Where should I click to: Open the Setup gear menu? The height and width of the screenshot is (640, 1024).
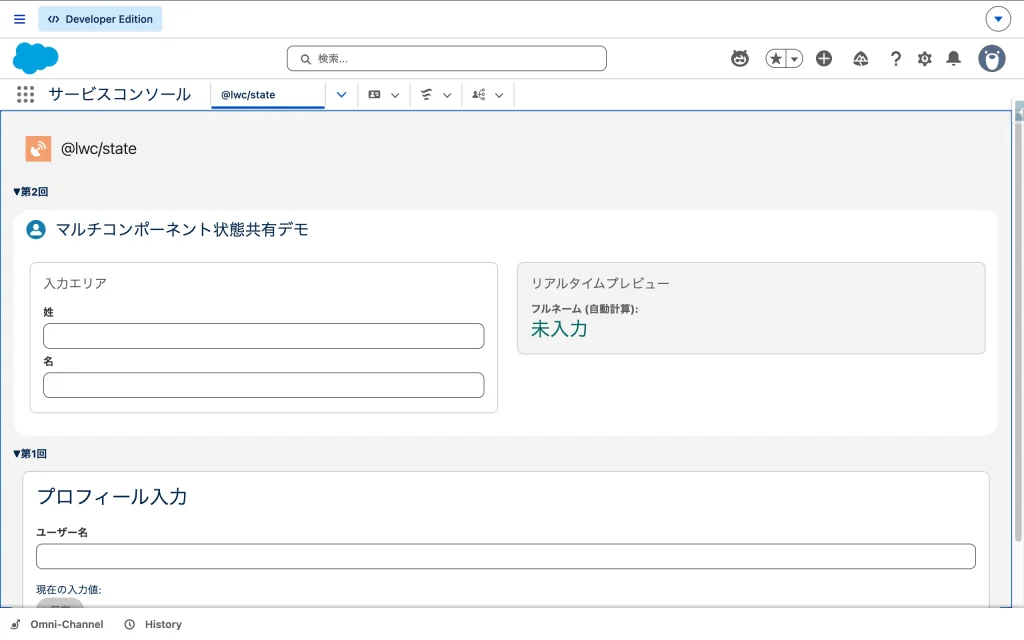(x=925, y=59)
